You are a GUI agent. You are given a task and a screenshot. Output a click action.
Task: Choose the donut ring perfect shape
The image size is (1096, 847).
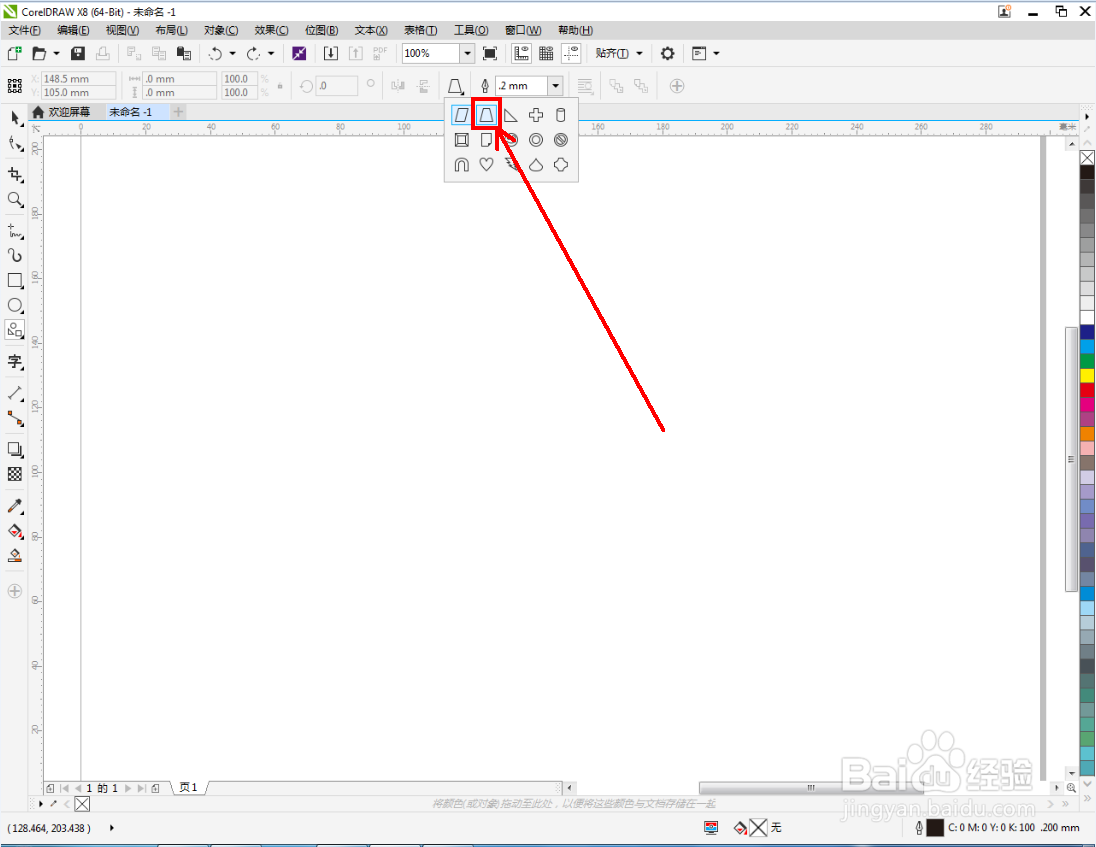click(x=536, y=140)
